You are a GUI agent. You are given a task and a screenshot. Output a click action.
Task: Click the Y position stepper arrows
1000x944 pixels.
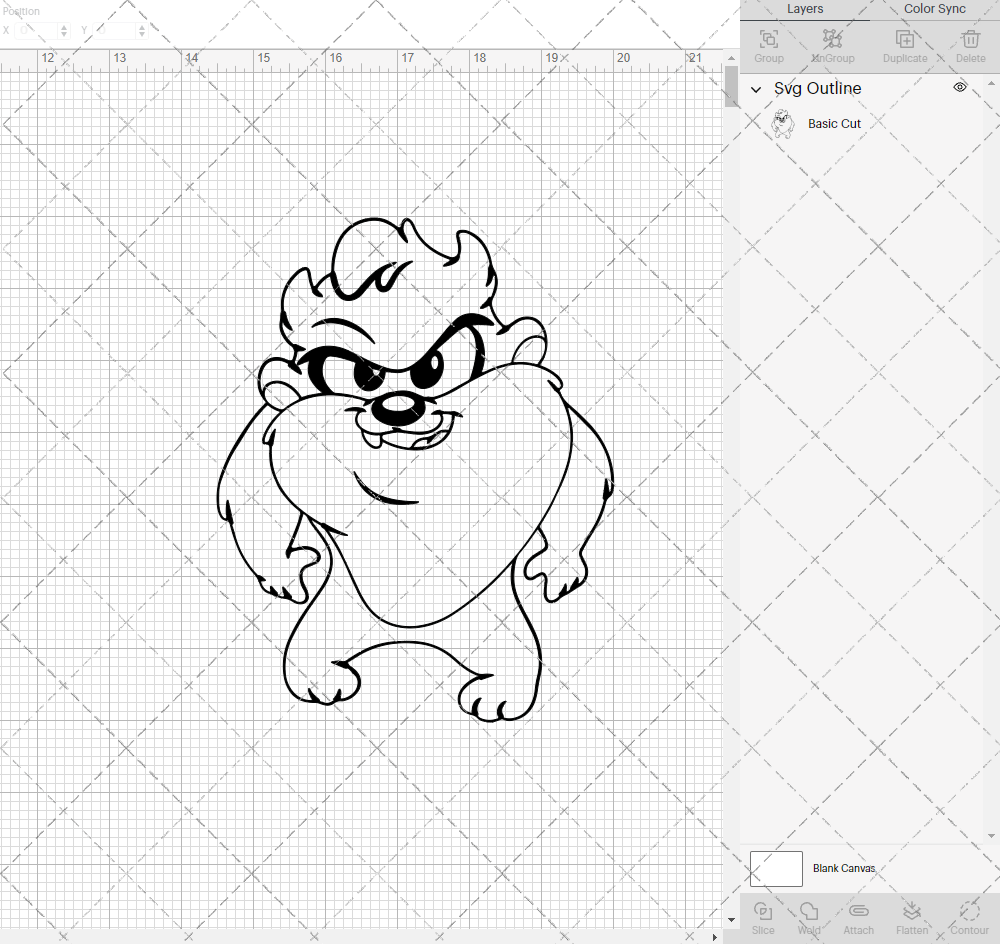coord(142,31)
